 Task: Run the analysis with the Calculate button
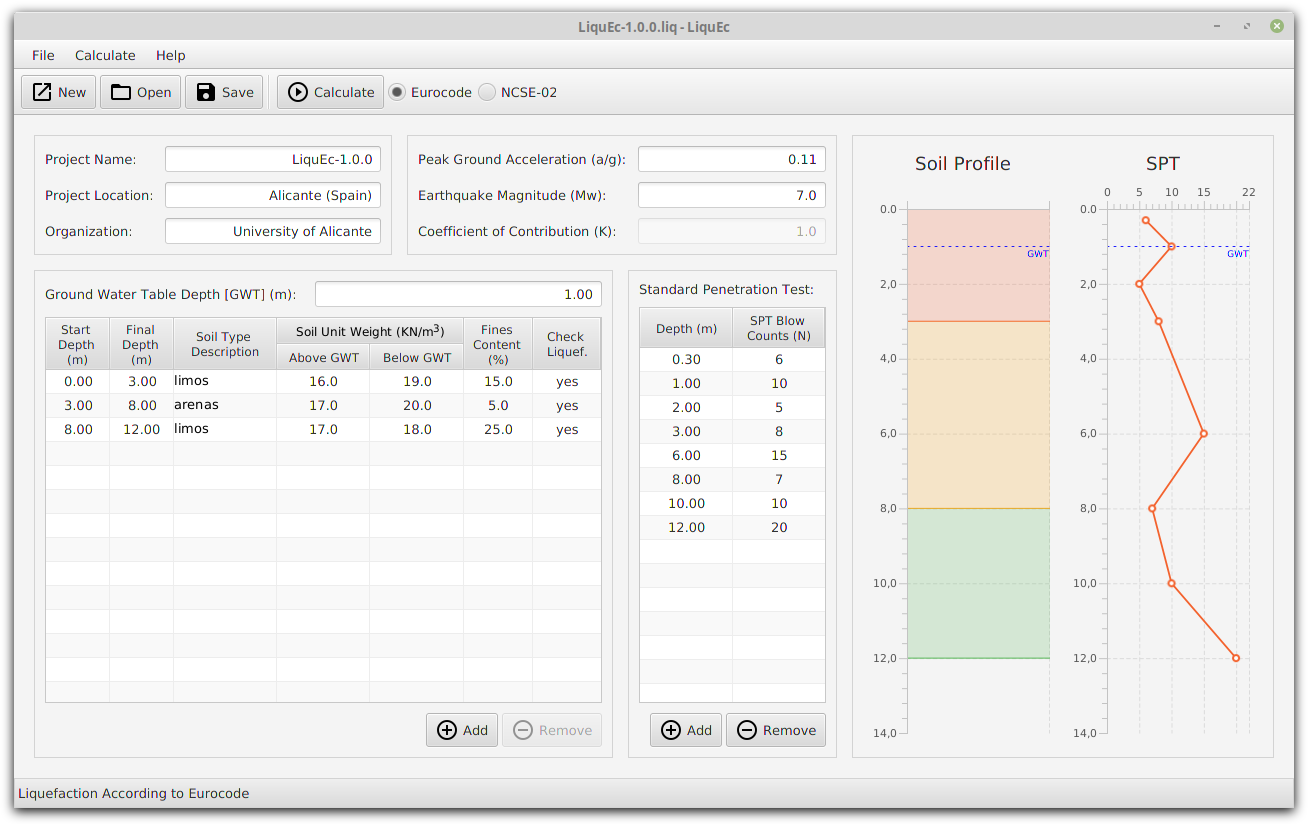pyautogui.click(x=330, y=92)
